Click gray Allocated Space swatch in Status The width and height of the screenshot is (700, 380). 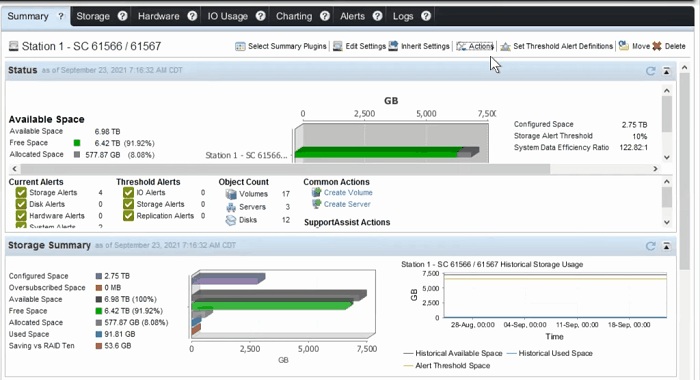(77, 155)
